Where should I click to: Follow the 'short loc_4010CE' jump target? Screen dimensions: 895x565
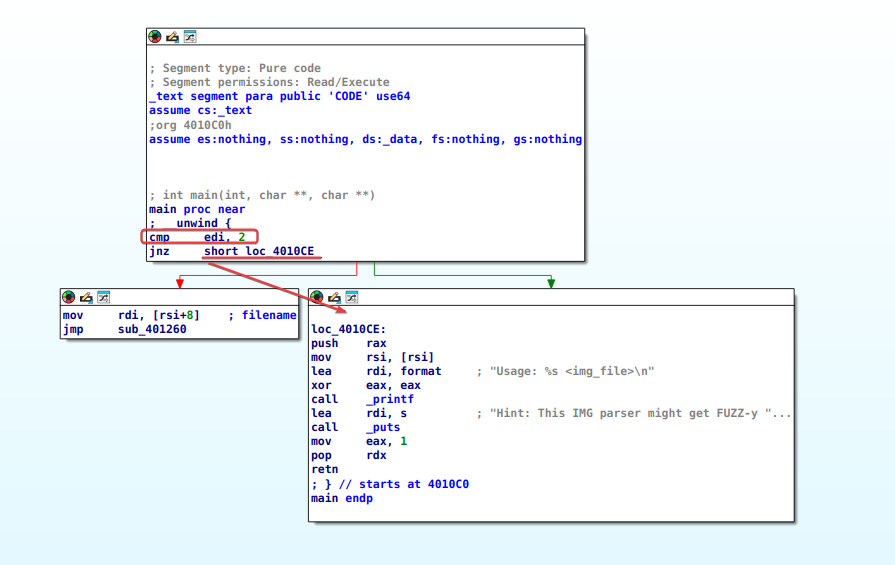259,251
